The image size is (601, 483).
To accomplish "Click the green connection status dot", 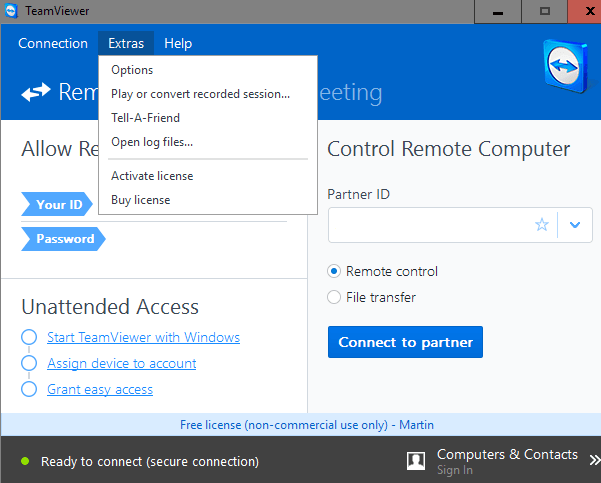I will pyautogui.click(x=25, y=461).
